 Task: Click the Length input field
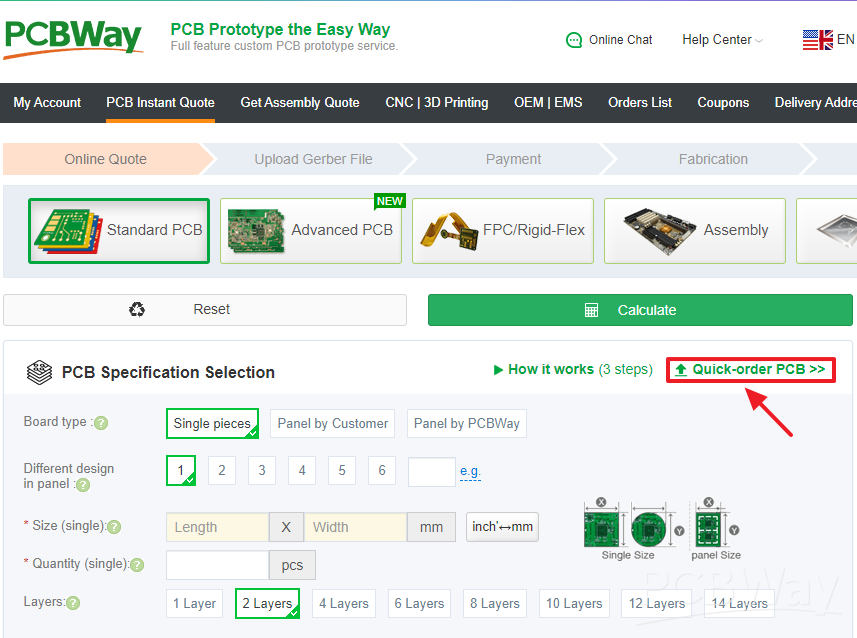pyautogui.click(x=216, y=527)
